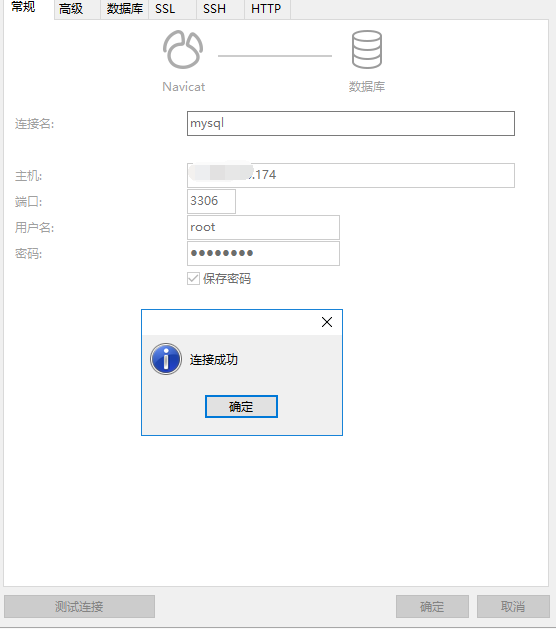
Task: Confirm the 连接成功 dialog with 确定
Action: [241, 406]
